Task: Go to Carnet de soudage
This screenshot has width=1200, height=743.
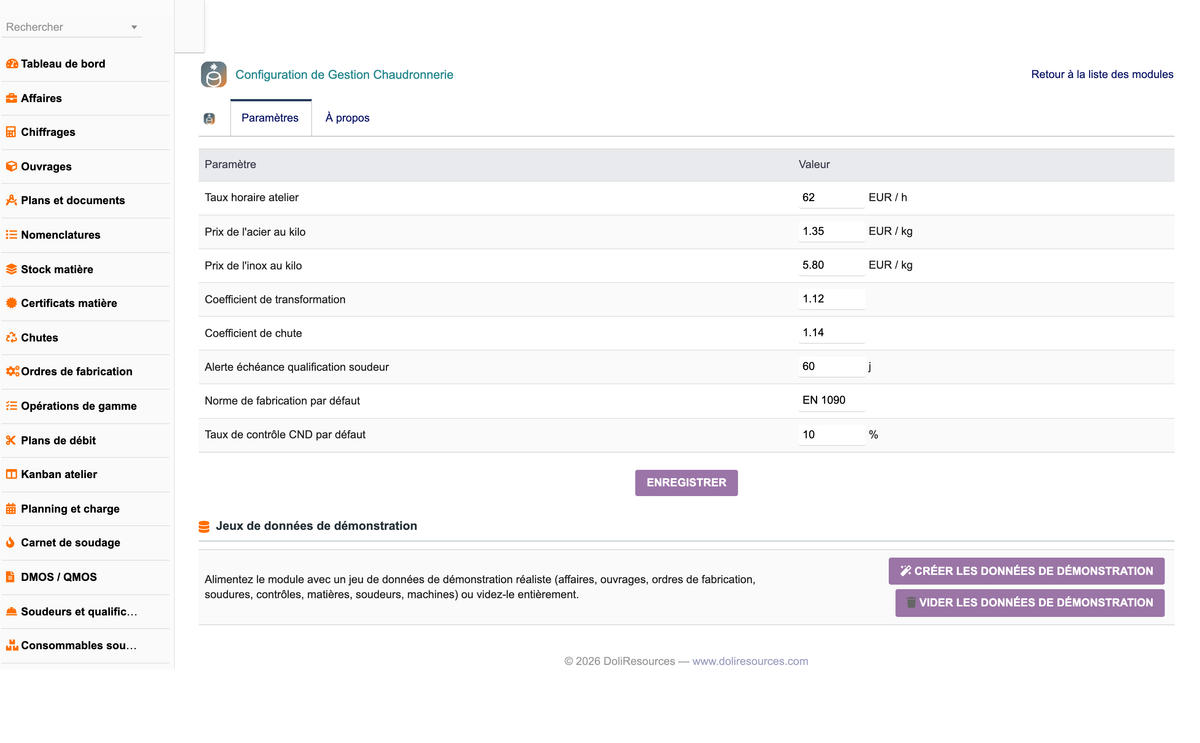Action: coord(70,542)
